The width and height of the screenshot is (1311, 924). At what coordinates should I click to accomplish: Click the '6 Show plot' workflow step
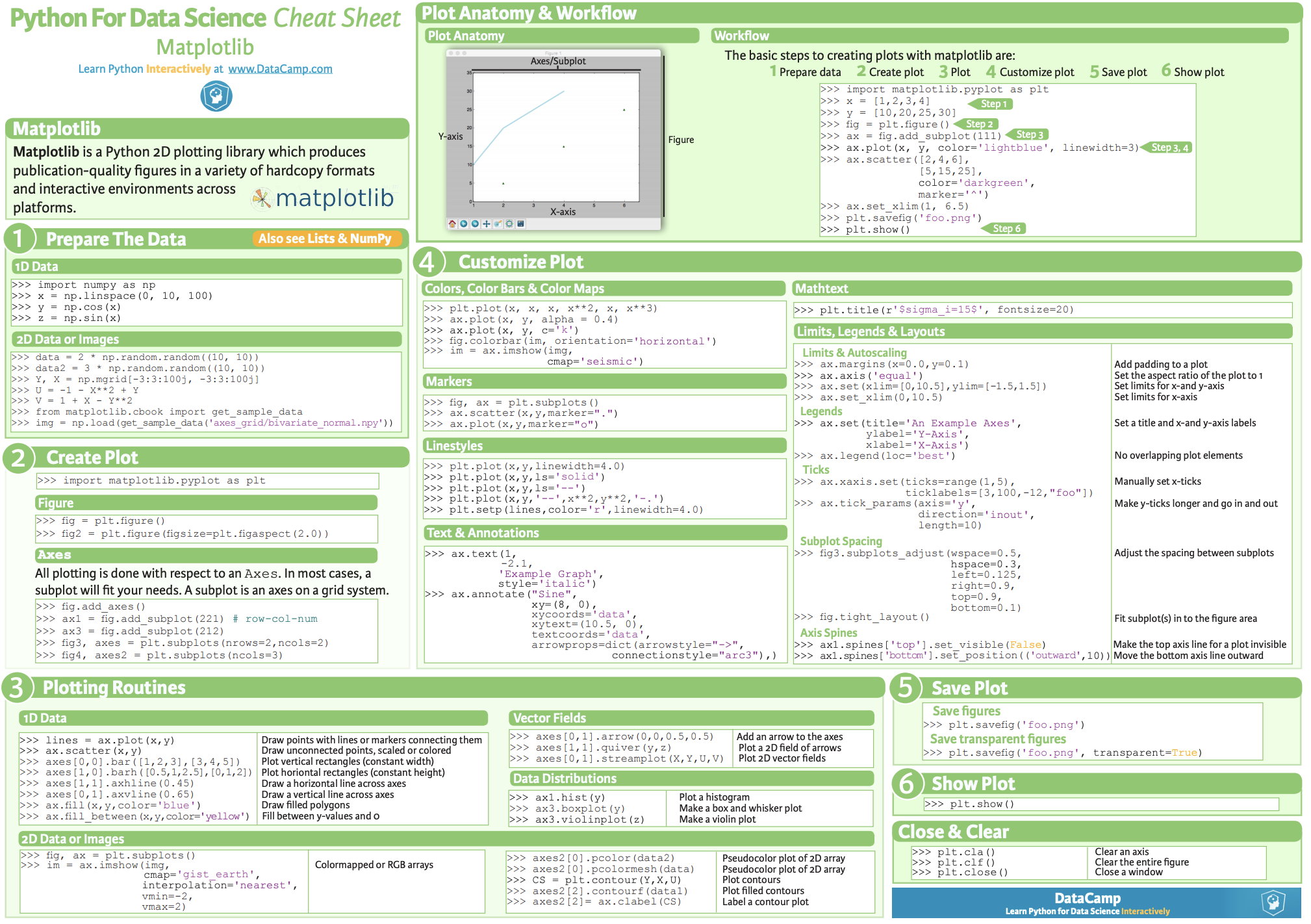point(1193,71)
